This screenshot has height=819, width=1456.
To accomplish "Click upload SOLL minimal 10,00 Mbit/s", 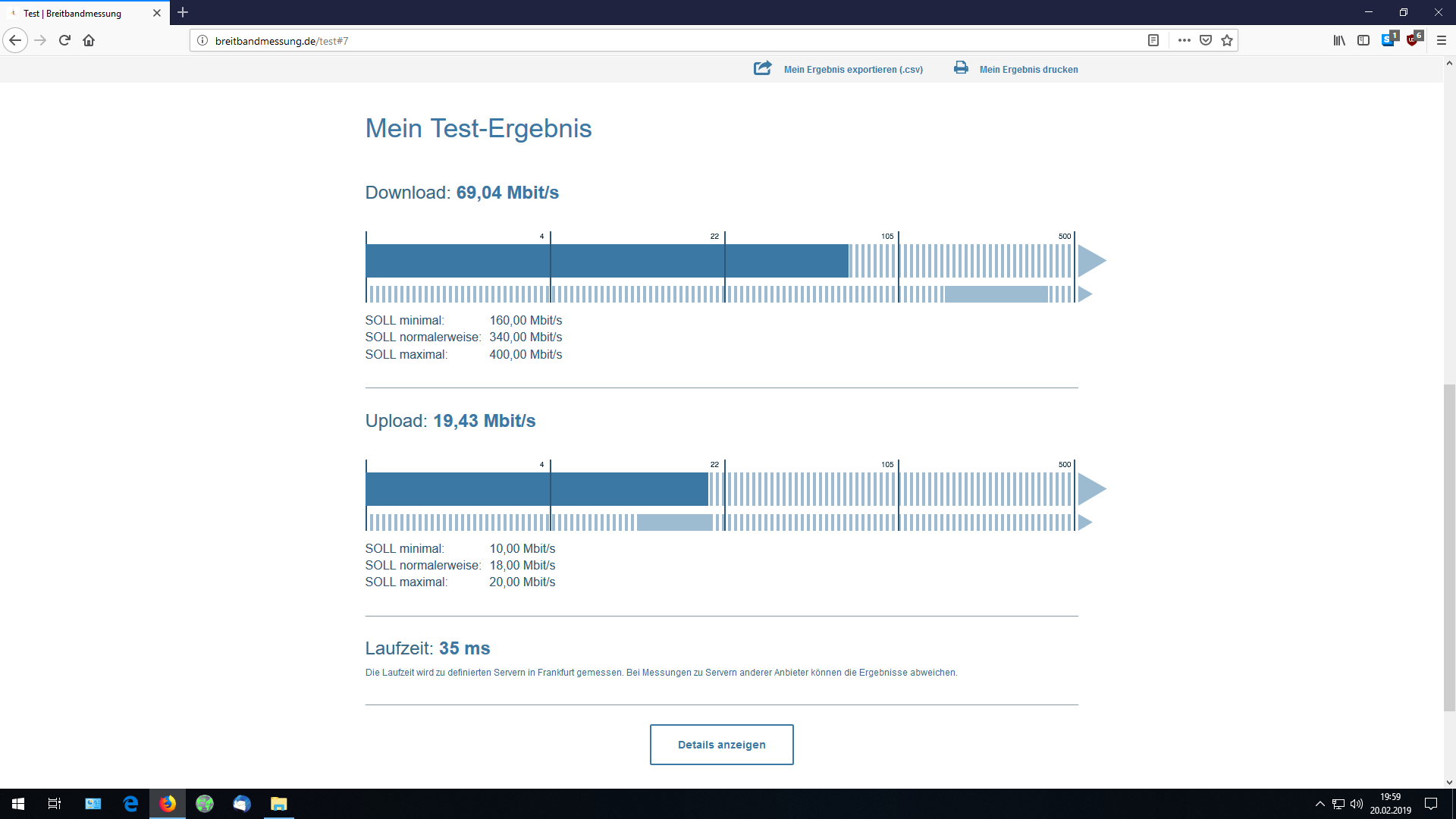I will coord(460,548).
